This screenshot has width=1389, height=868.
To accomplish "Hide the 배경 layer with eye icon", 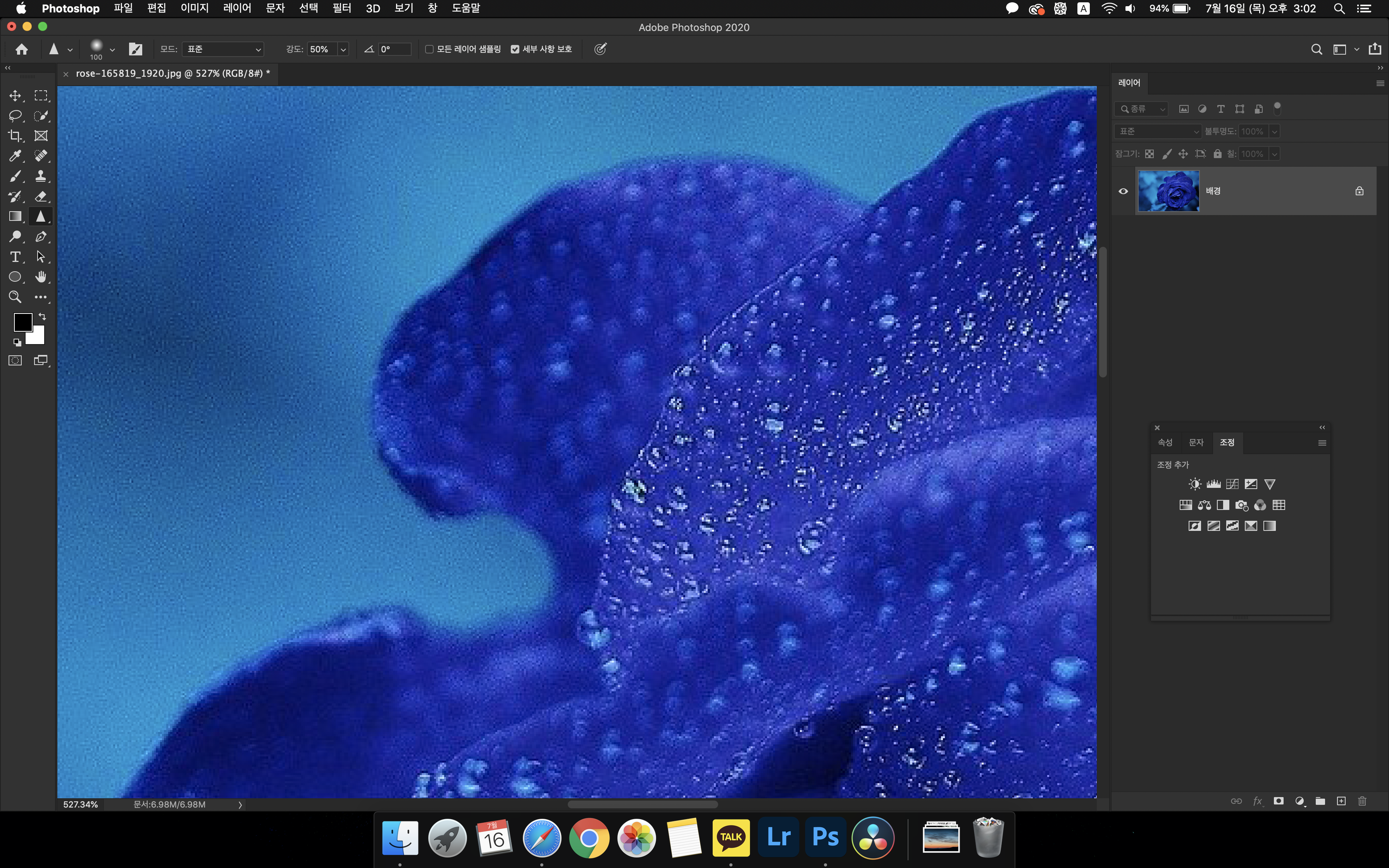I will [x=1123, y=191].
